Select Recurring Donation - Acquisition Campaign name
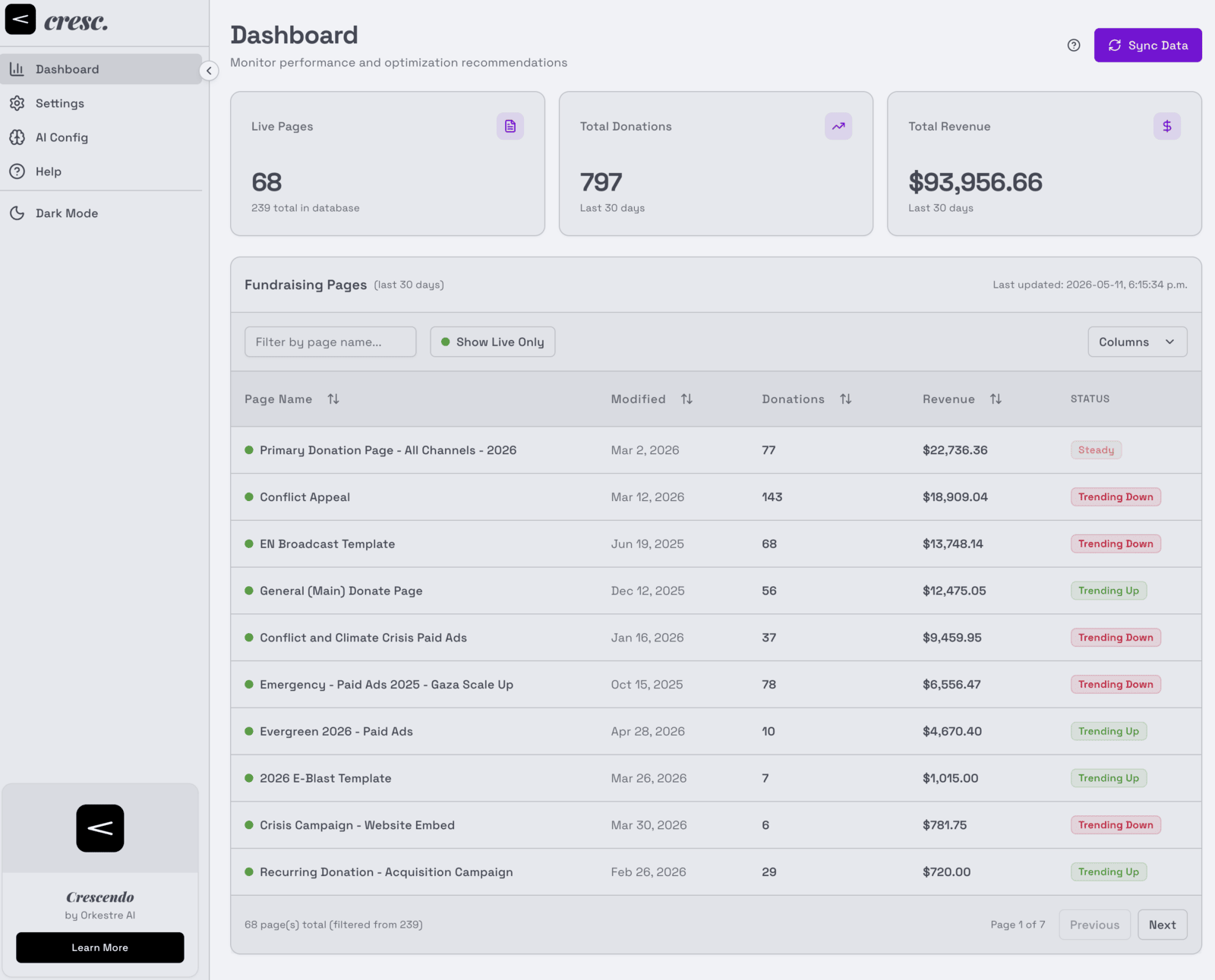This screenshot has width=1215, height=980. (x=387, y=872)
